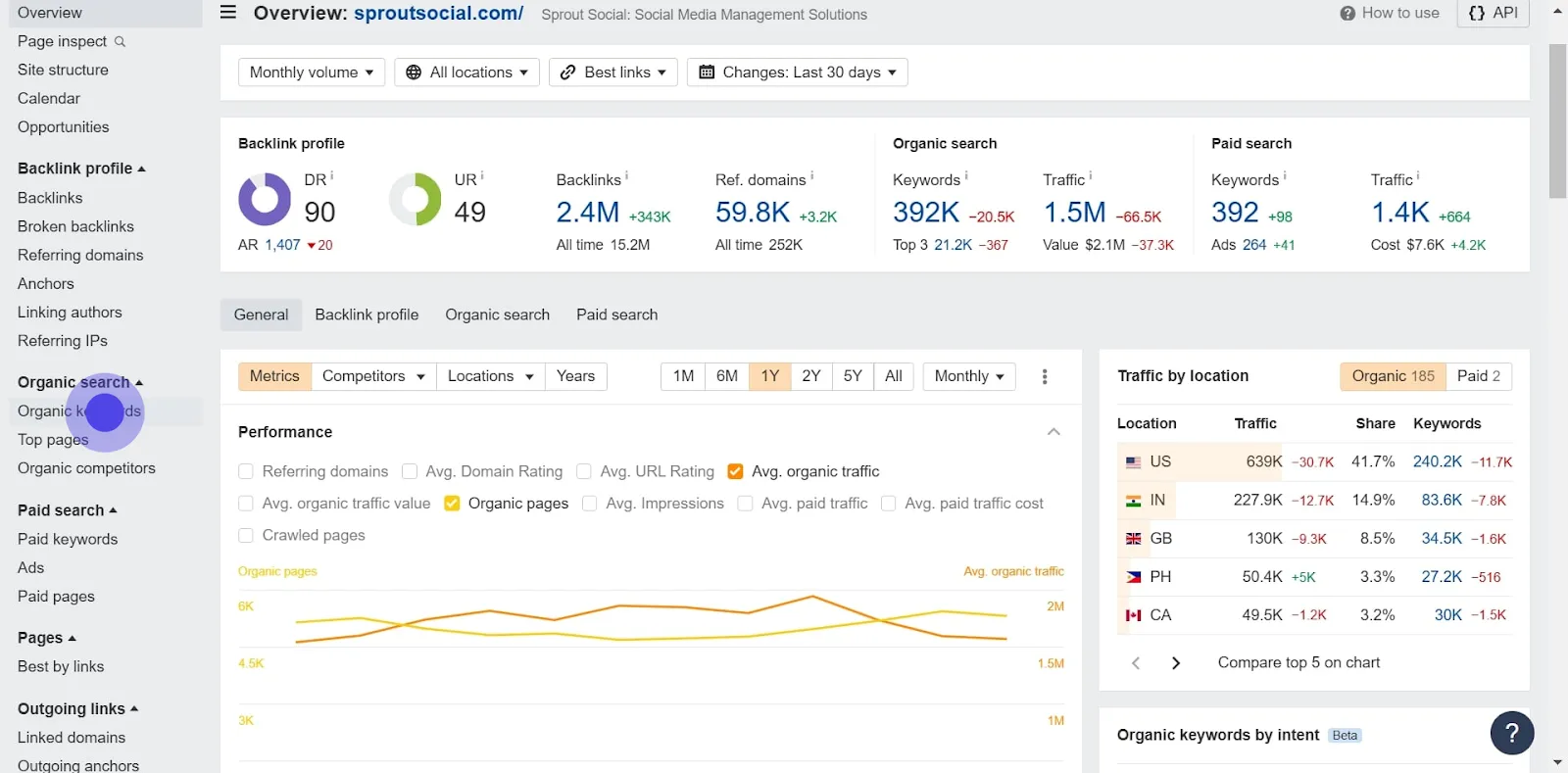Click the Canada flag icon in location table
Viewport: 1568px width, 773px height.
click(x=1133, y=615)
